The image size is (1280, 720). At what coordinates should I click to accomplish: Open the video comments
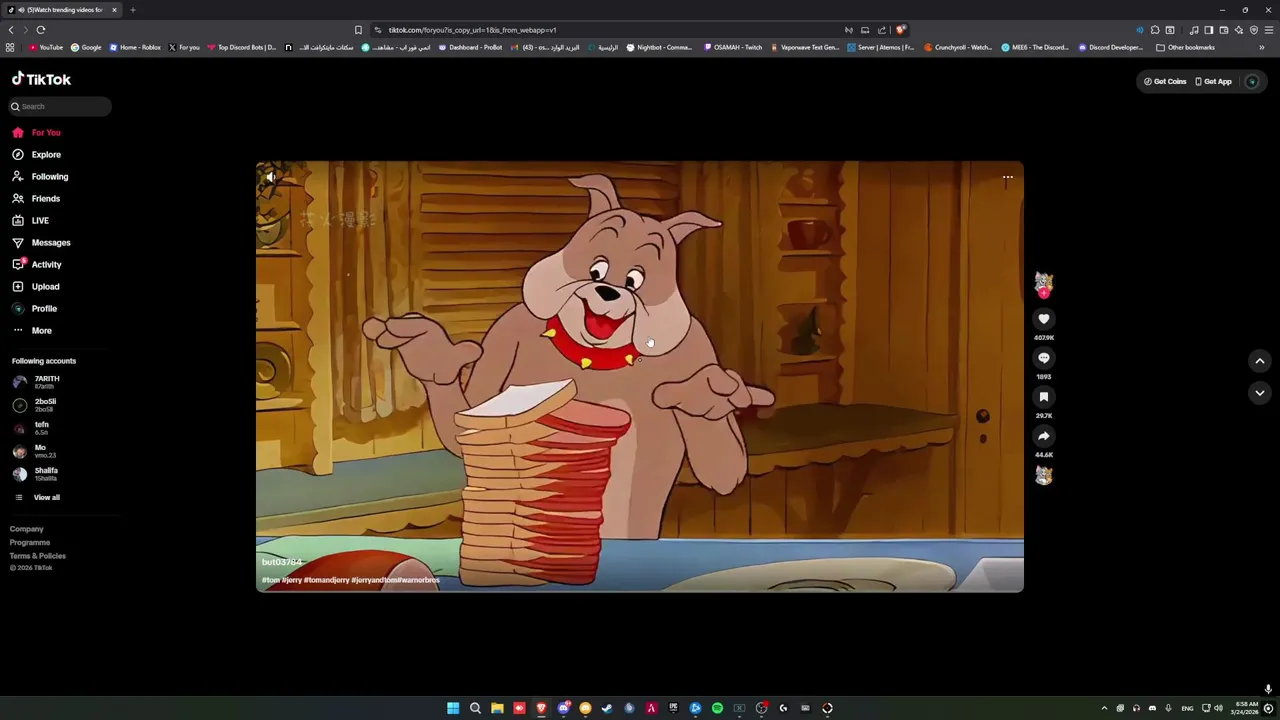point(1043,358)
